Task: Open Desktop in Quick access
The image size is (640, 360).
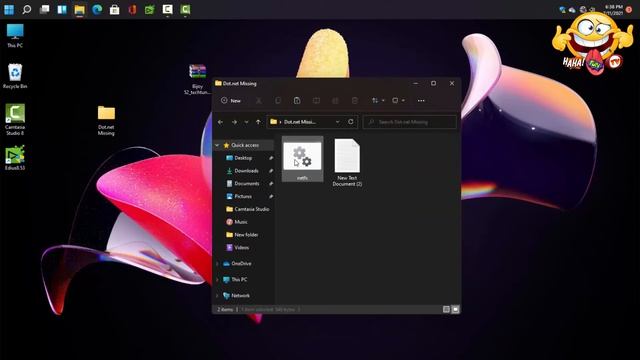Action: pos(243,158)
